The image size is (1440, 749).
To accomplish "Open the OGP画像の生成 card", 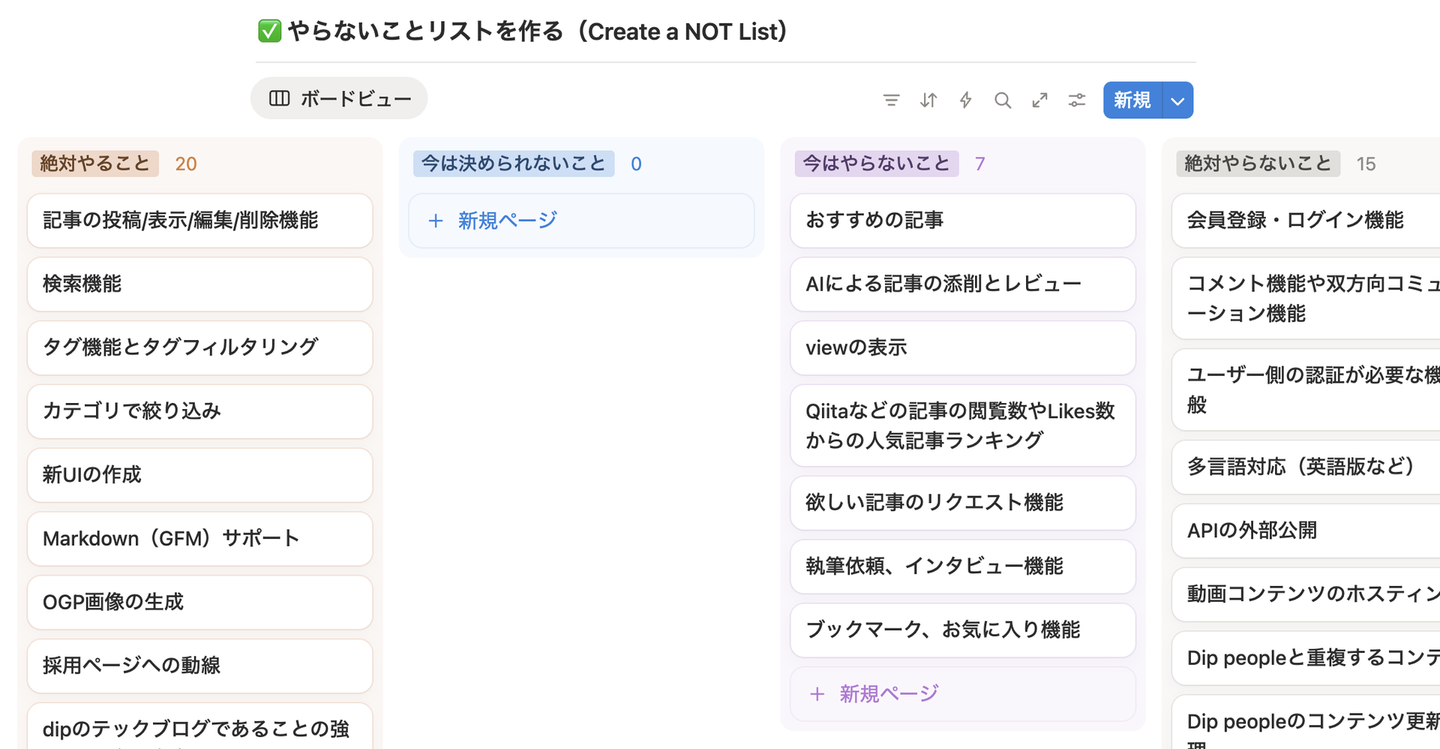I will click(200, 602).
